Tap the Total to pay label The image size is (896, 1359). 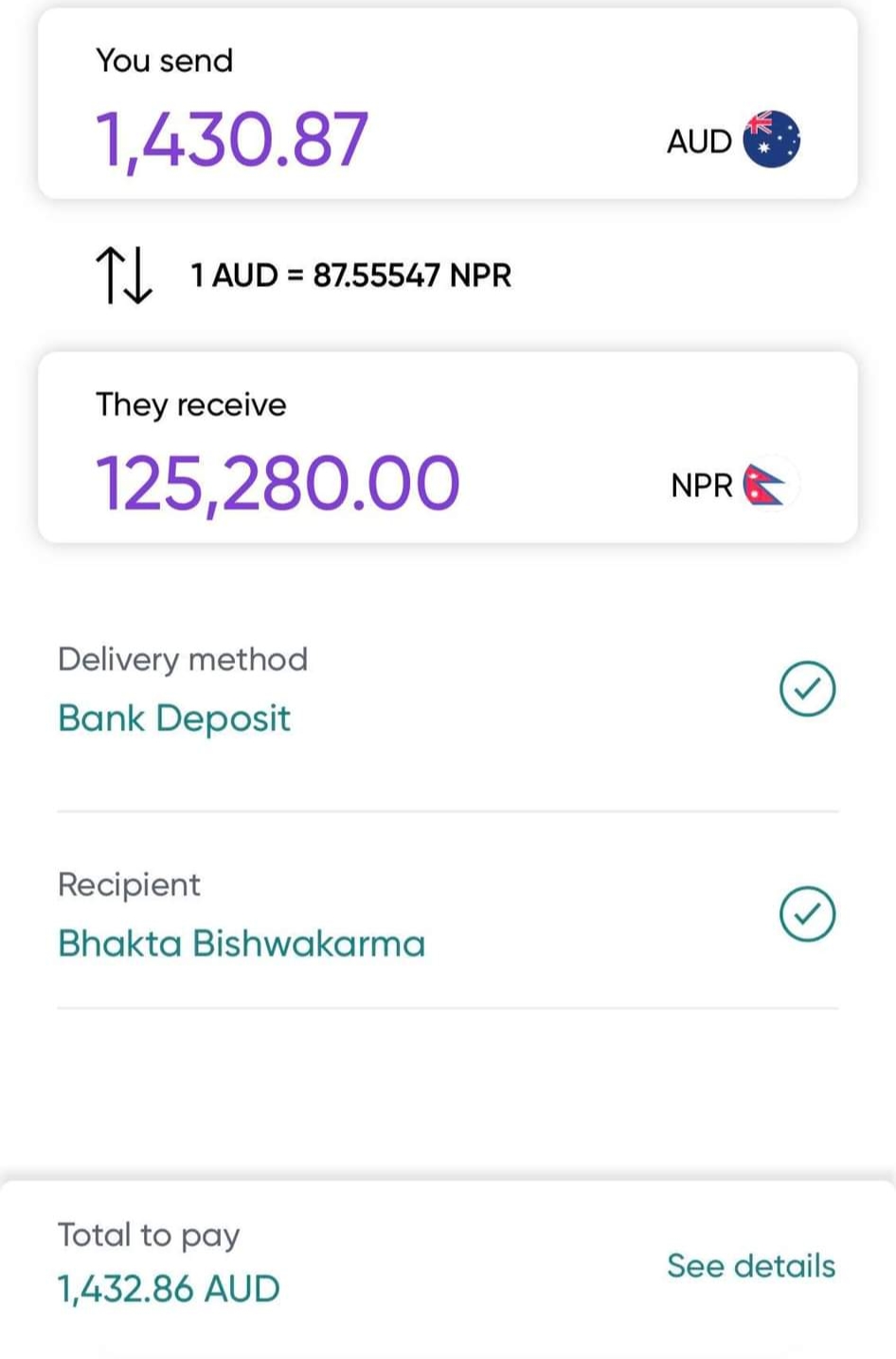coord(149,1235)
